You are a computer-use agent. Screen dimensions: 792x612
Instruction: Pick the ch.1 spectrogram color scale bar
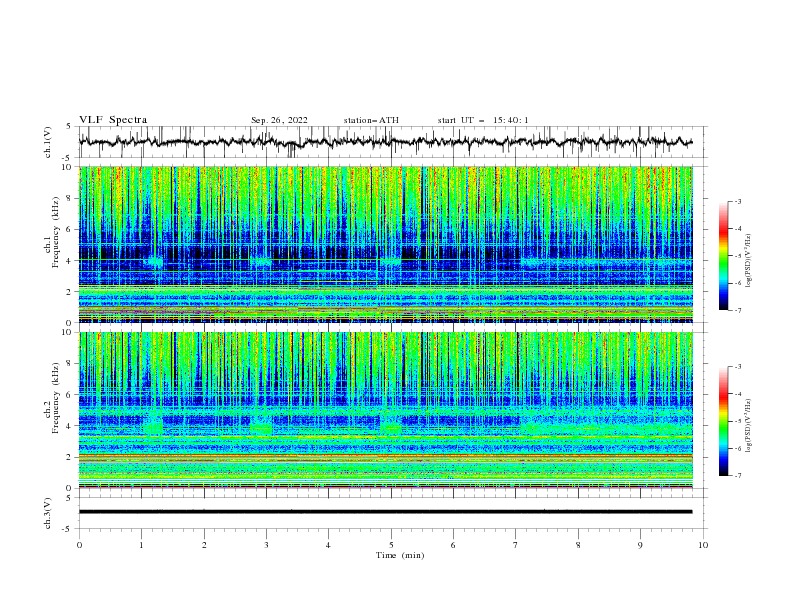click(723, 256)
